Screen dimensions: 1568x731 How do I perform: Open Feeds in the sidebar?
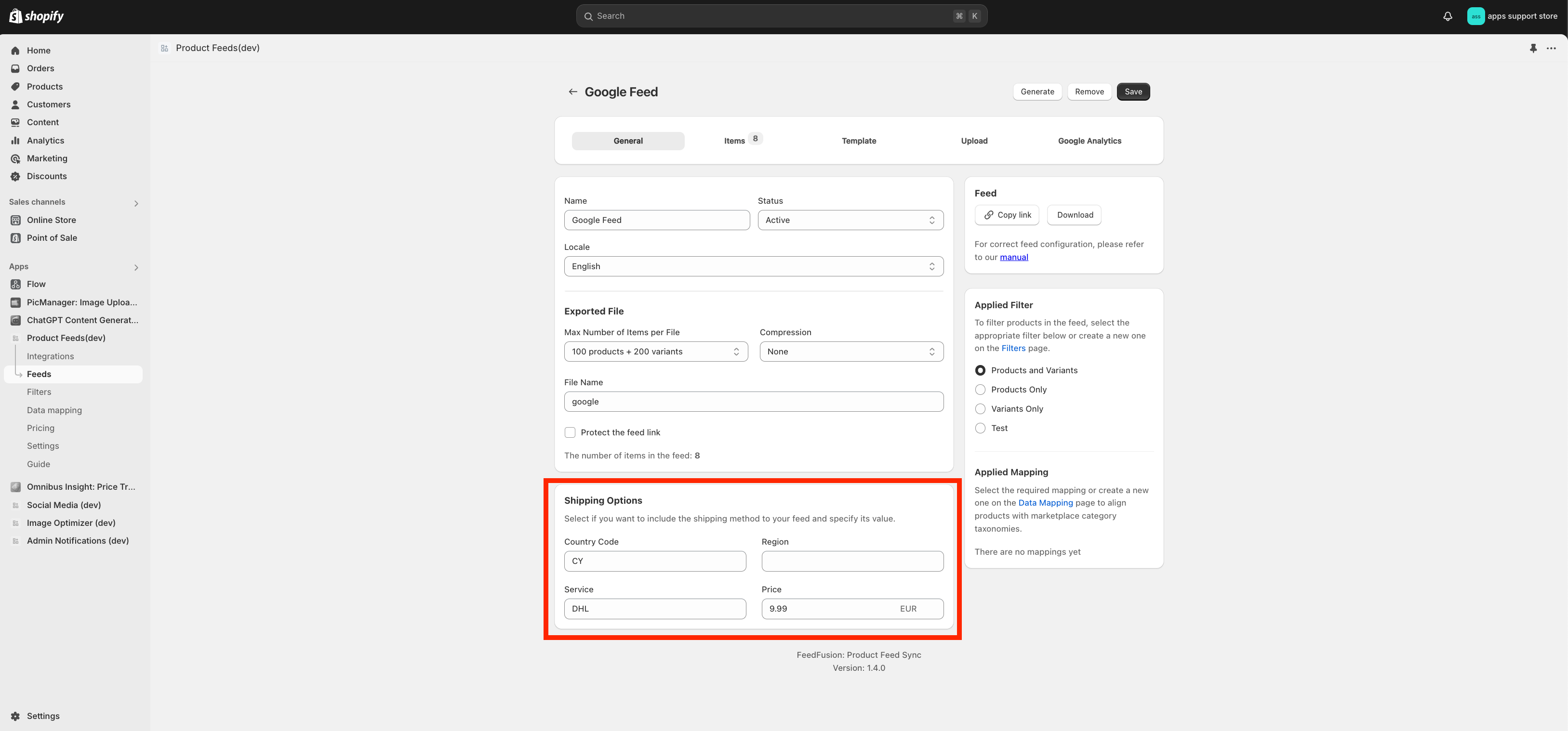pos(73,374)
